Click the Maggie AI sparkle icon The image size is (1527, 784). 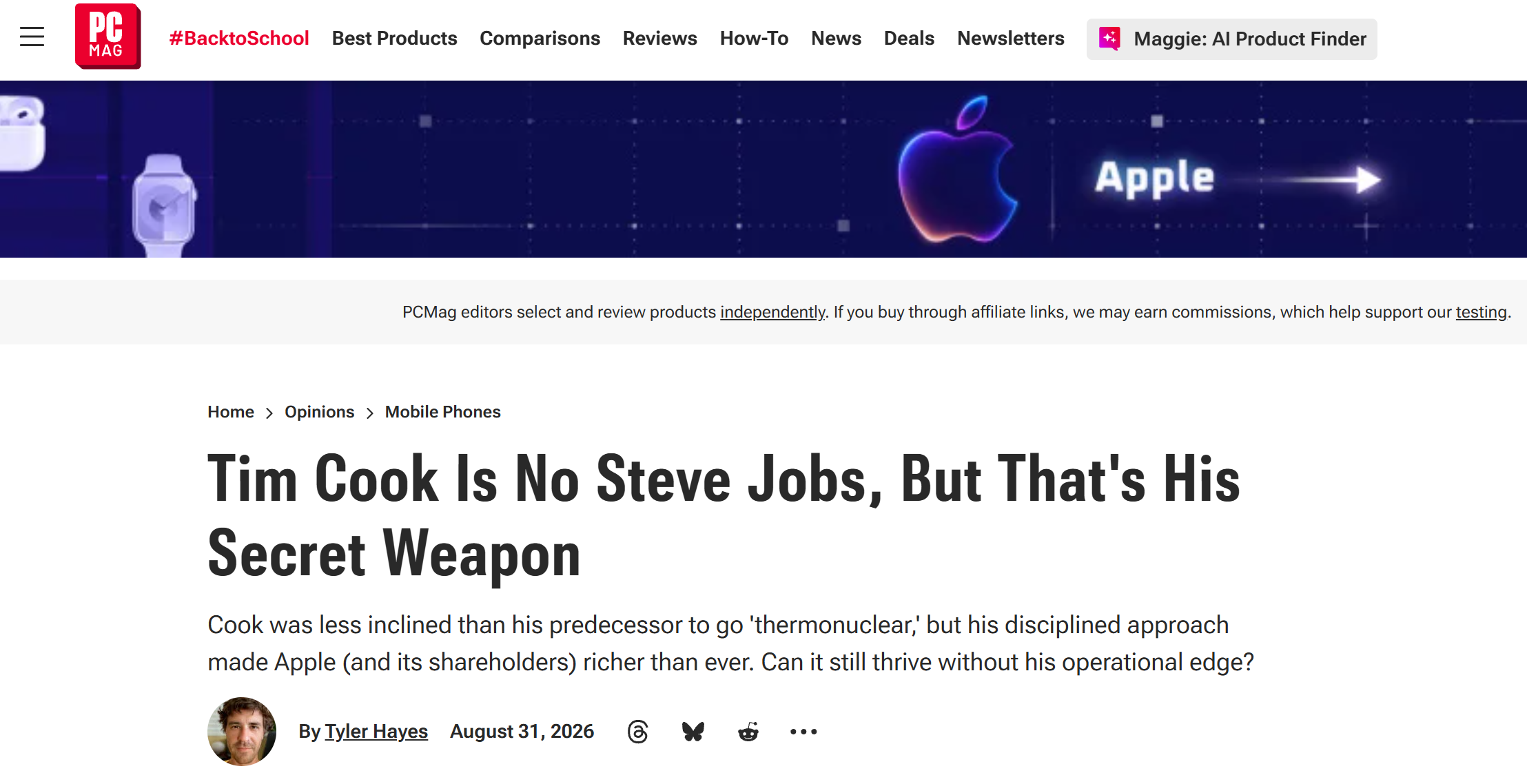(1109, 39)
